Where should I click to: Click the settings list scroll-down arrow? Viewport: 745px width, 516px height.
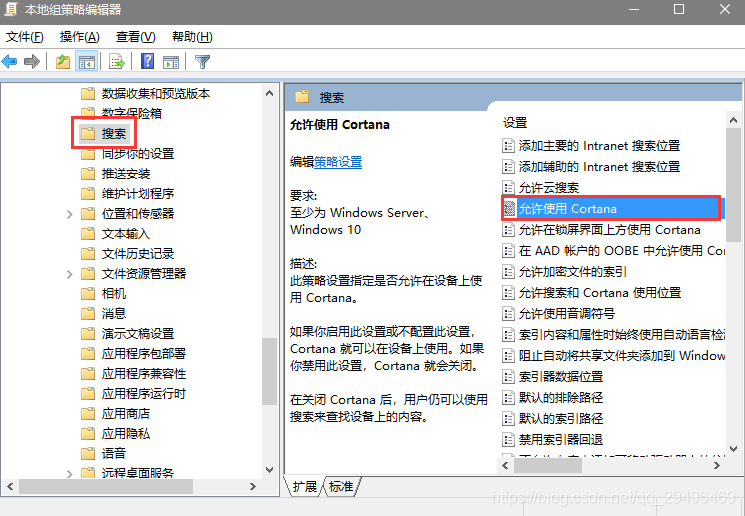pyautogui.click(x=733, y=449)
